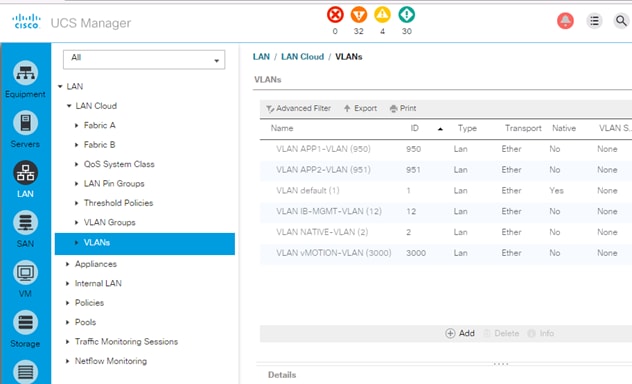The height and width of the screenshot is (384, 632).
Task: Expand Threshold Policies node
Action: 77,203
